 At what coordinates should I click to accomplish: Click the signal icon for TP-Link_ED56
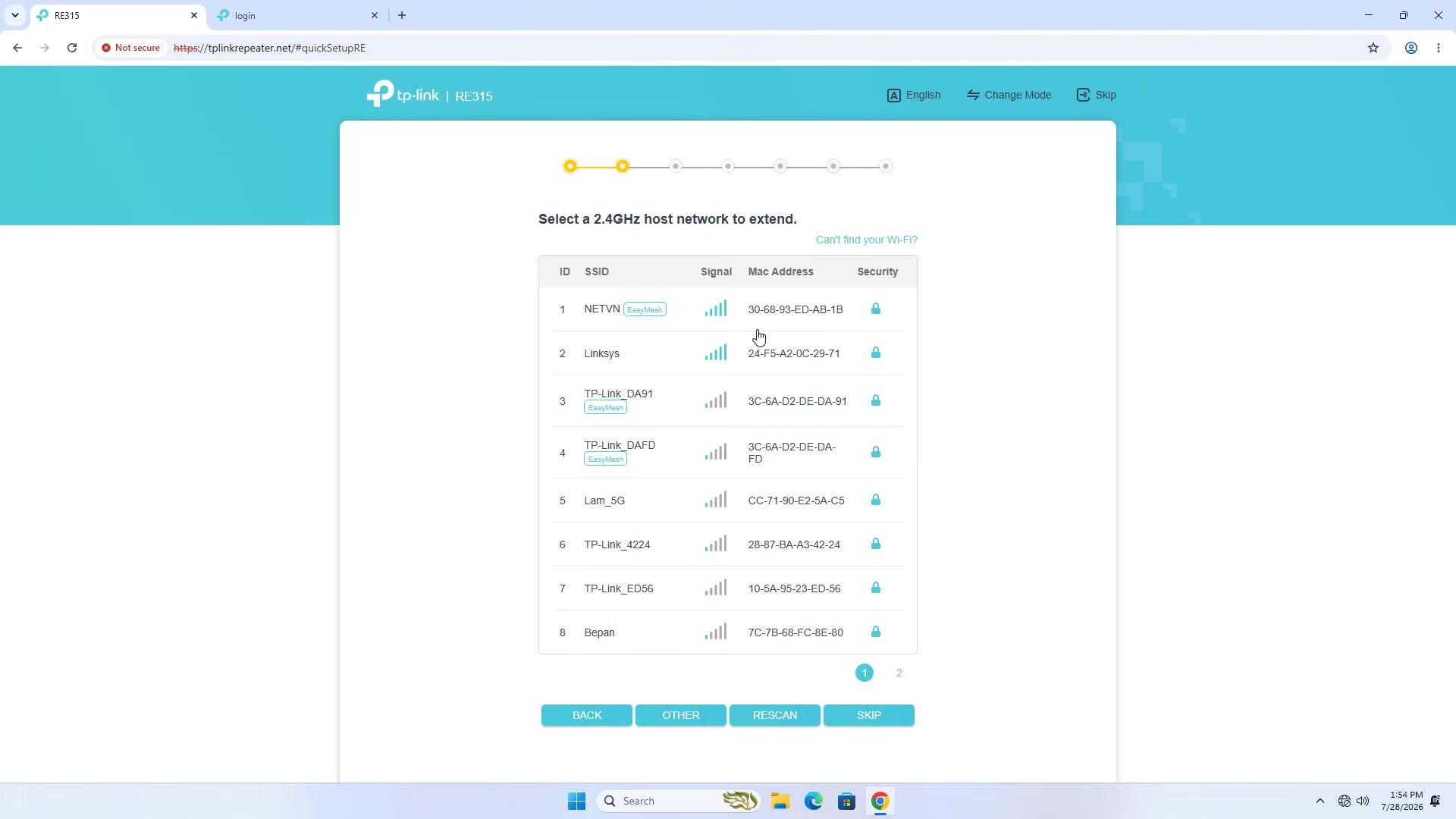tap(716, 588)
